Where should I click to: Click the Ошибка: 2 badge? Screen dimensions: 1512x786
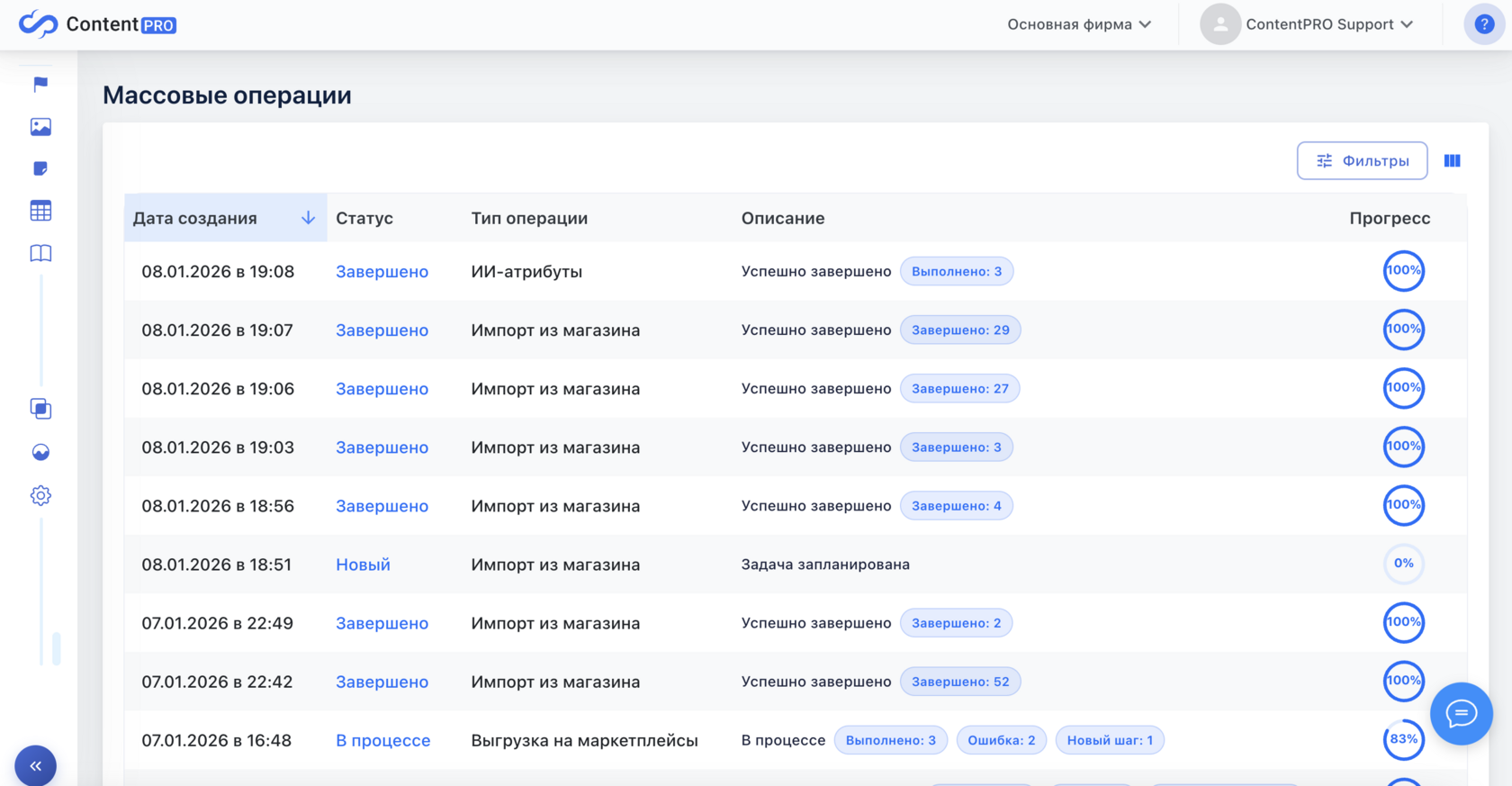pyautogui.click(x=1001, y=740)
